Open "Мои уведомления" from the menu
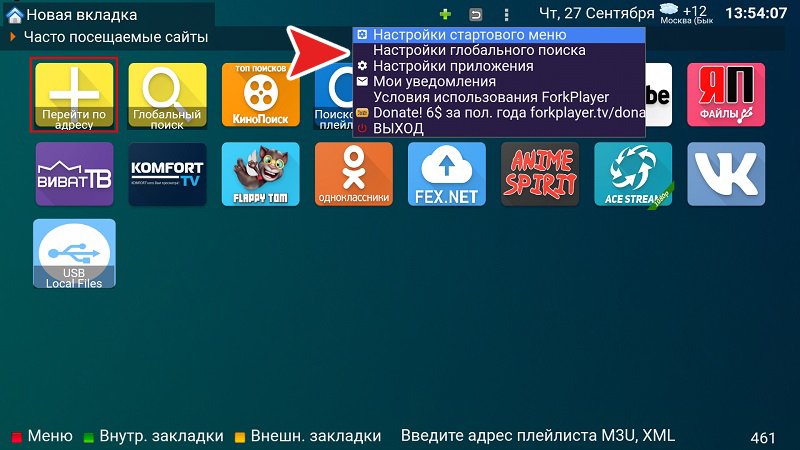This screenshot has height=450, width=800. (x=498, y=82)
